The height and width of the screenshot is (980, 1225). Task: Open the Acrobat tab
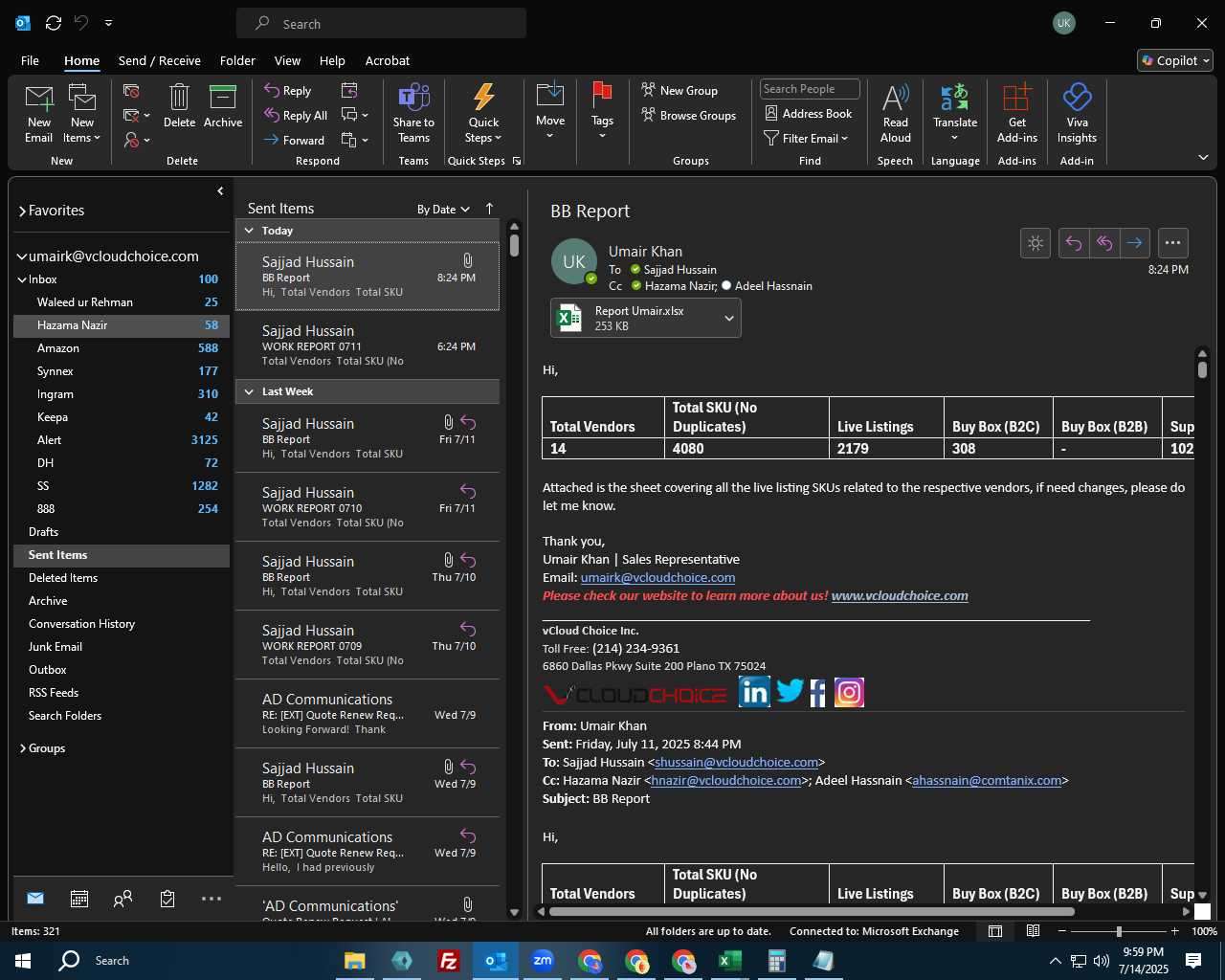[388, 60]
